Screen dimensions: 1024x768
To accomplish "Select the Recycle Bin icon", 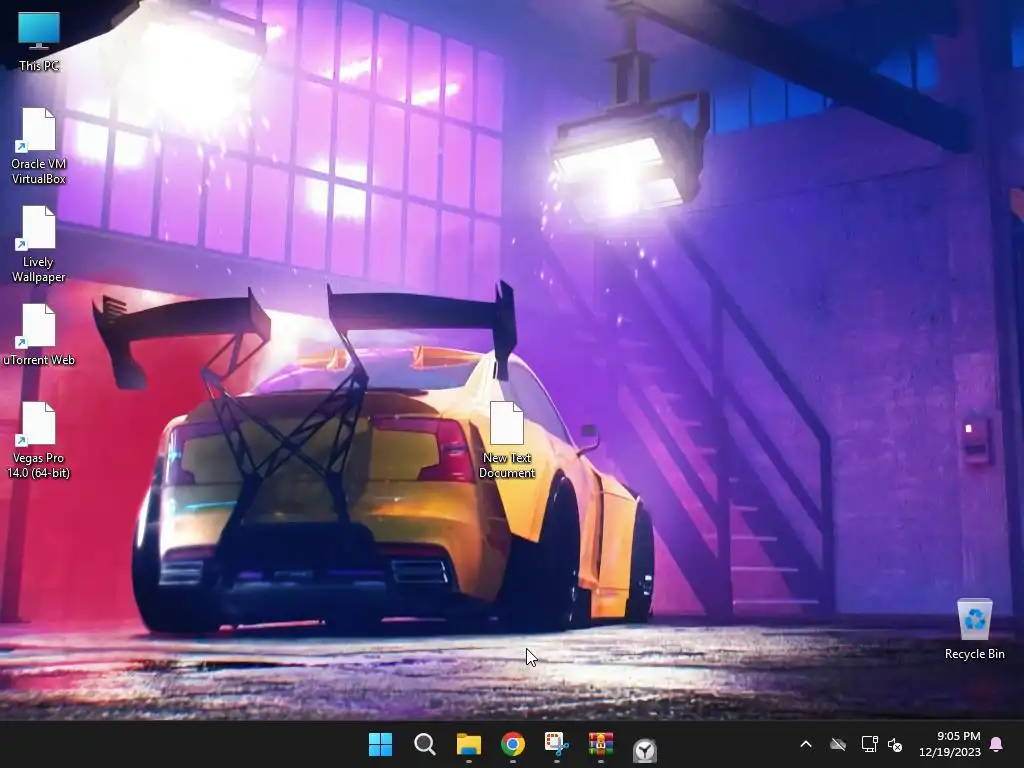I will (x=974, y=629).
